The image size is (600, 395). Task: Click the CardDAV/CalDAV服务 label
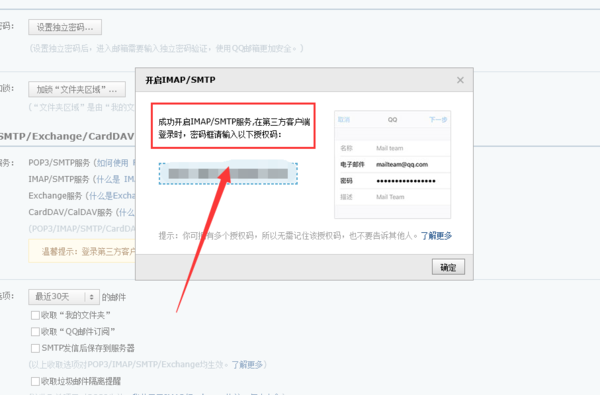pyautogui.click(x=70, y=212)
